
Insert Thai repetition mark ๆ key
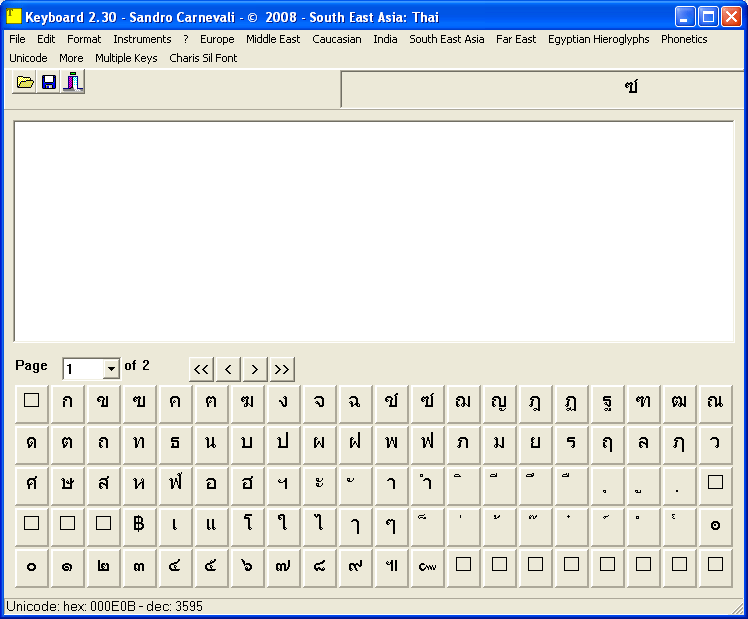pyautogui.click(x=391, y=527)
